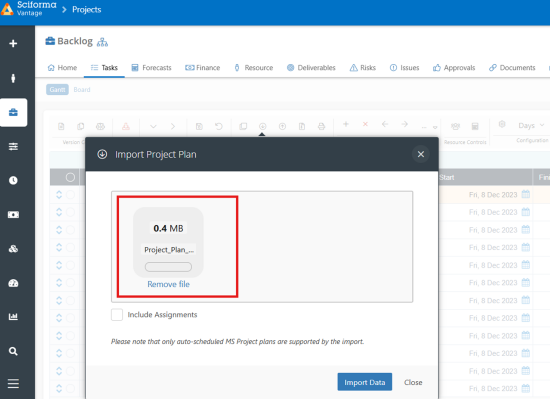Open the Resource tab
This screenshot has height=399, width=550.
pyautogui.click(x=254, y=68)
